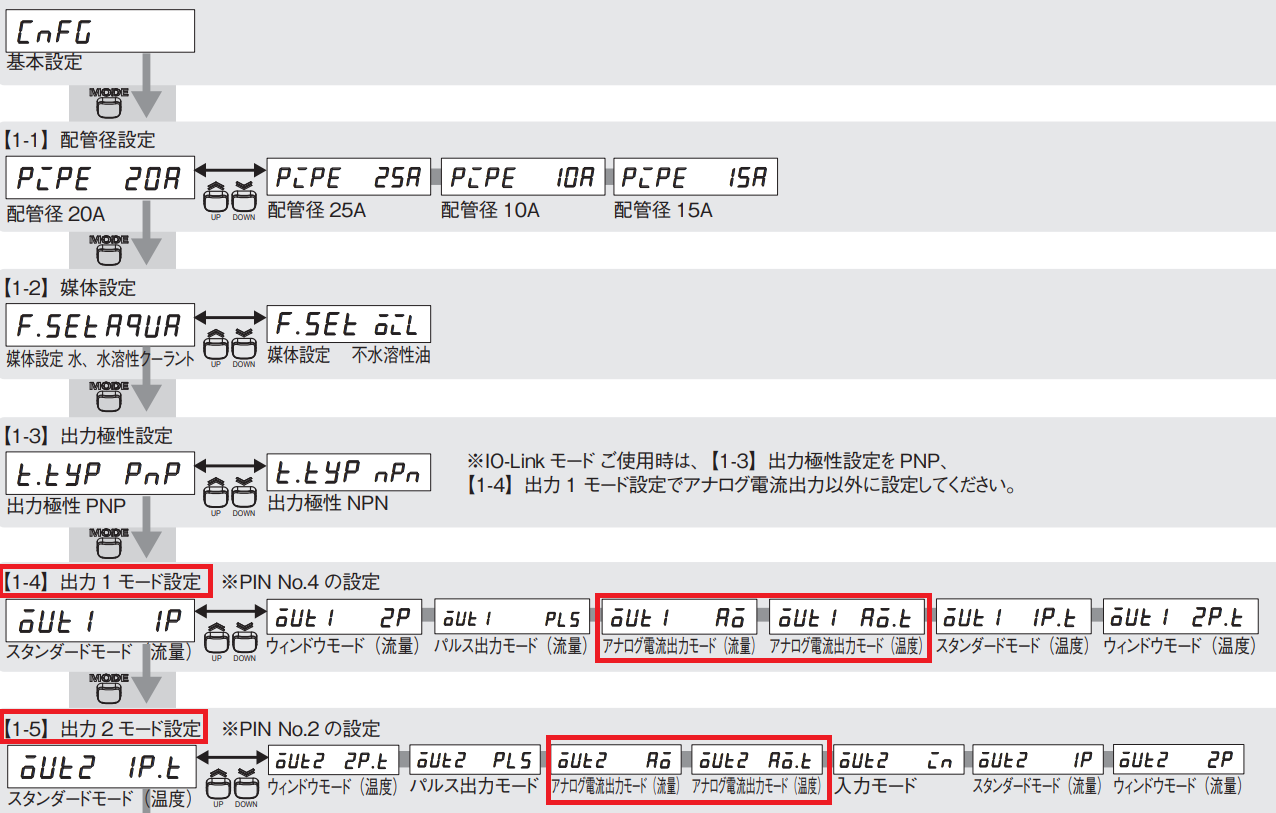Click the 媒体設定 不水溶性油 caption

[x=349, y=355]
